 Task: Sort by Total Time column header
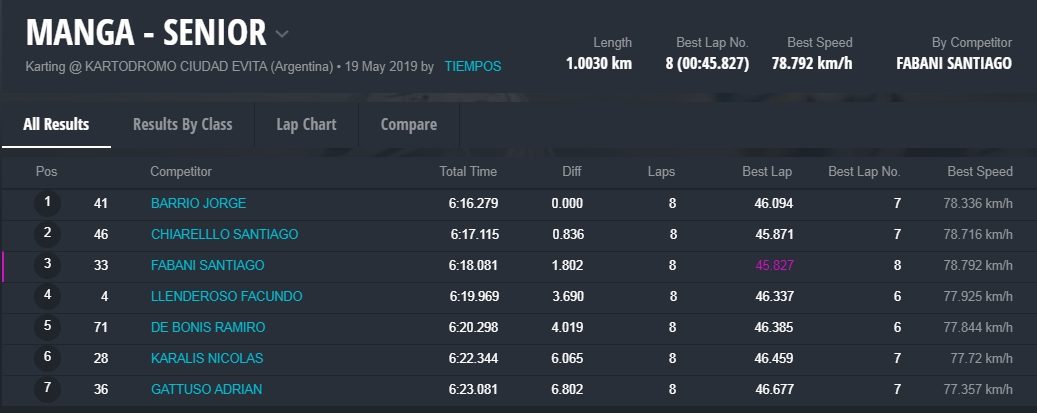point(467,172)
